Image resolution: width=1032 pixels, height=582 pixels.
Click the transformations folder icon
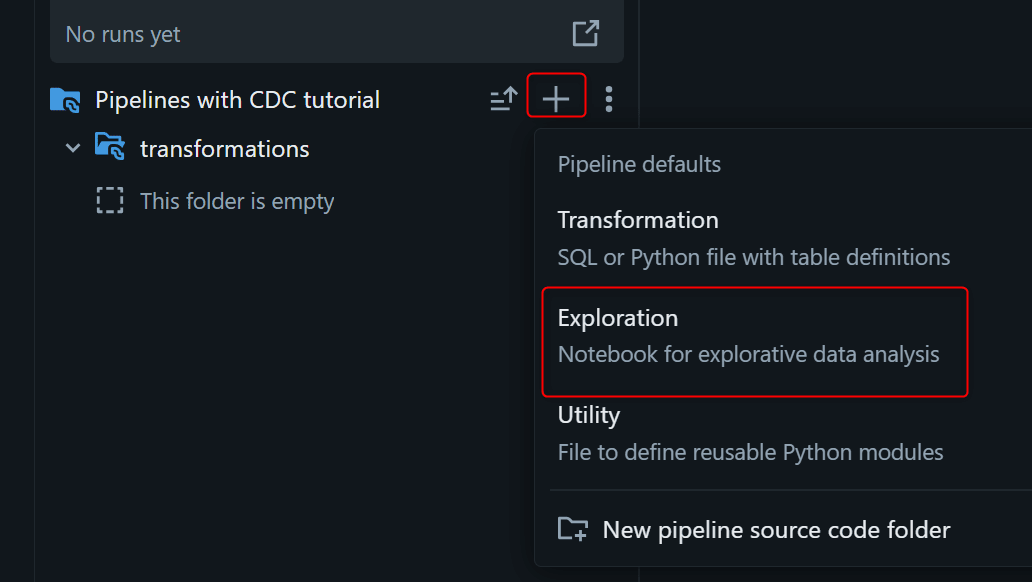110,148
